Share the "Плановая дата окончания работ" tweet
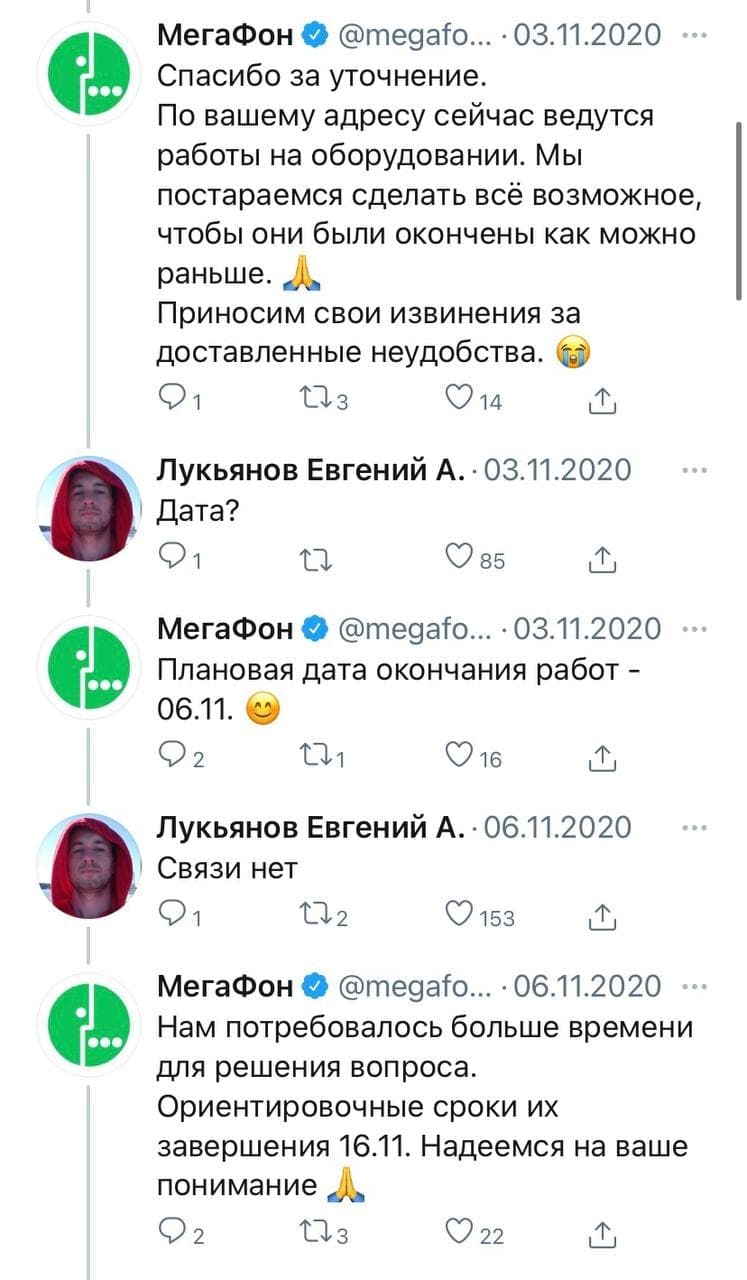 (x=600, y=758)
